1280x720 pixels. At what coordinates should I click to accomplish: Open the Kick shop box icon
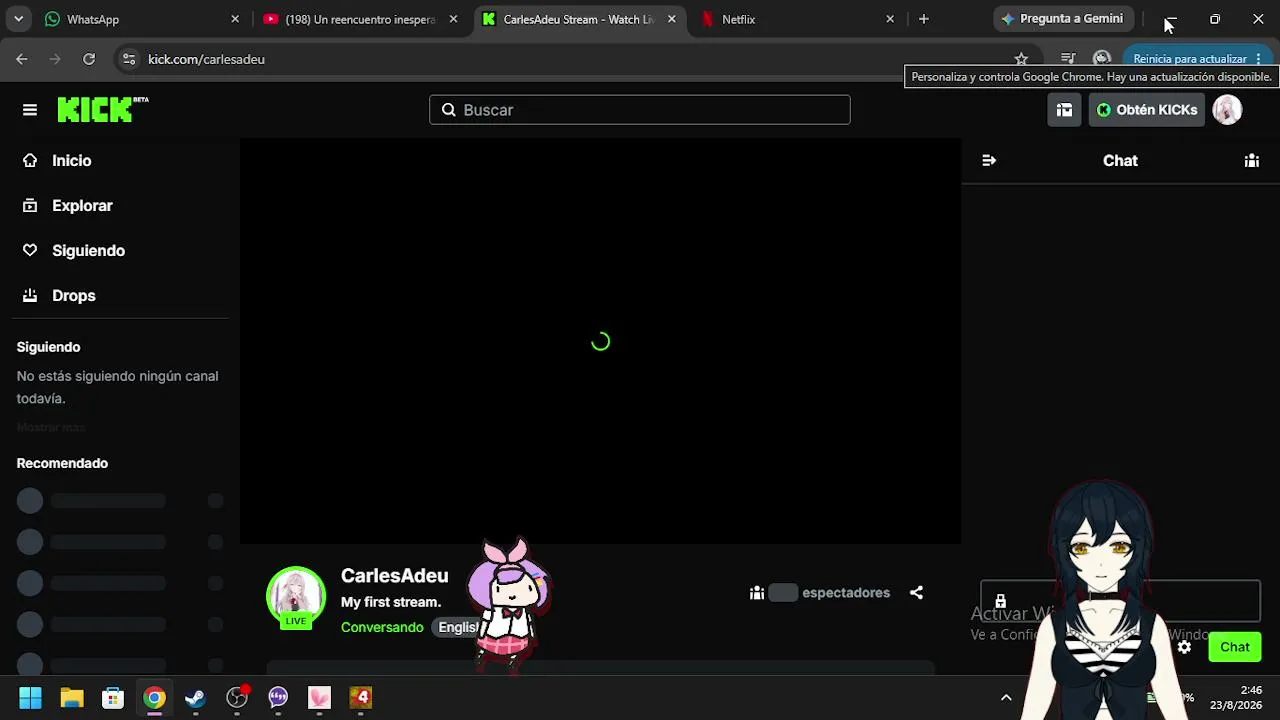[1064, 110]
